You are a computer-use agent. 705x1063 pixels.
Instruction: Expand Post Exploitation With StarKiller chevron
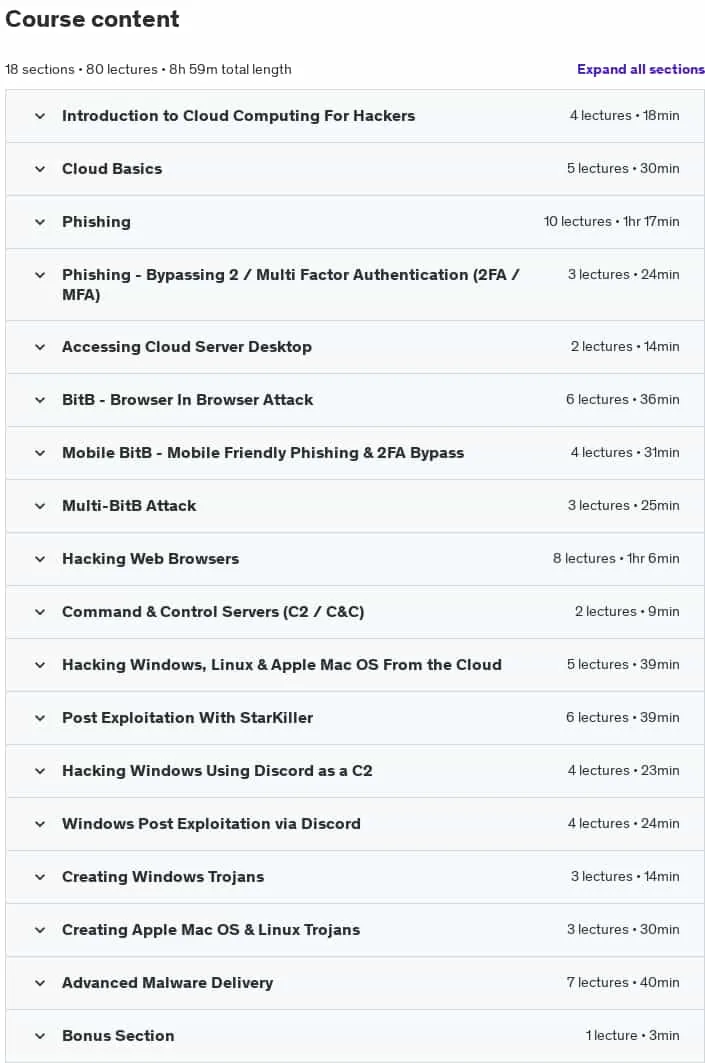click(x=40, y=718)
